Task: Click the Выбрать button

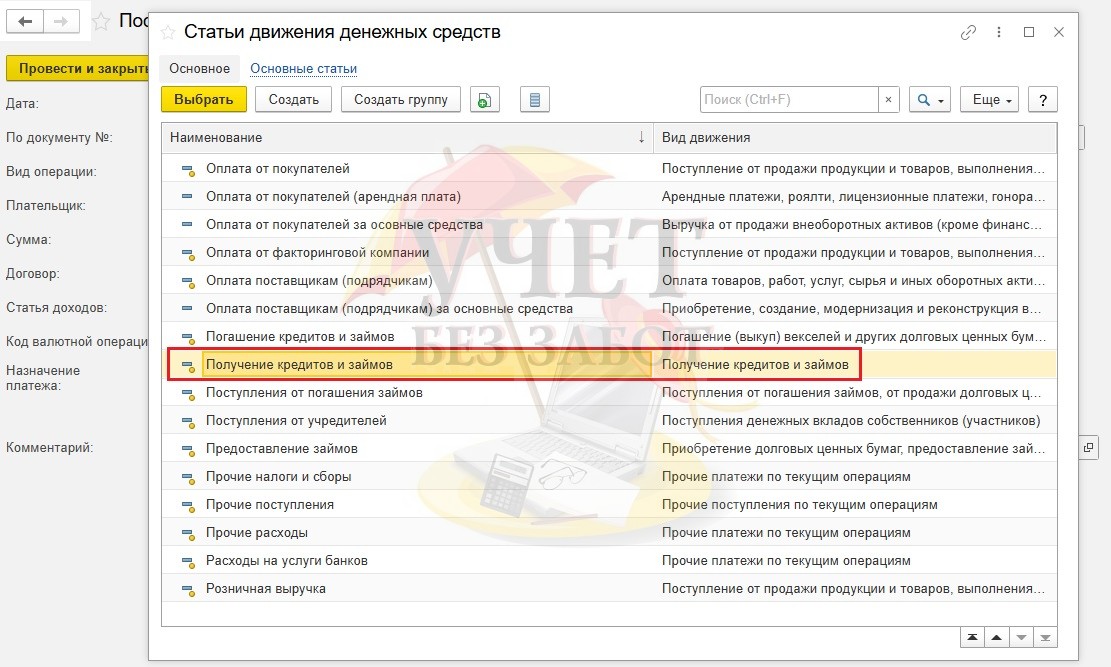Action: click(203, 99)
